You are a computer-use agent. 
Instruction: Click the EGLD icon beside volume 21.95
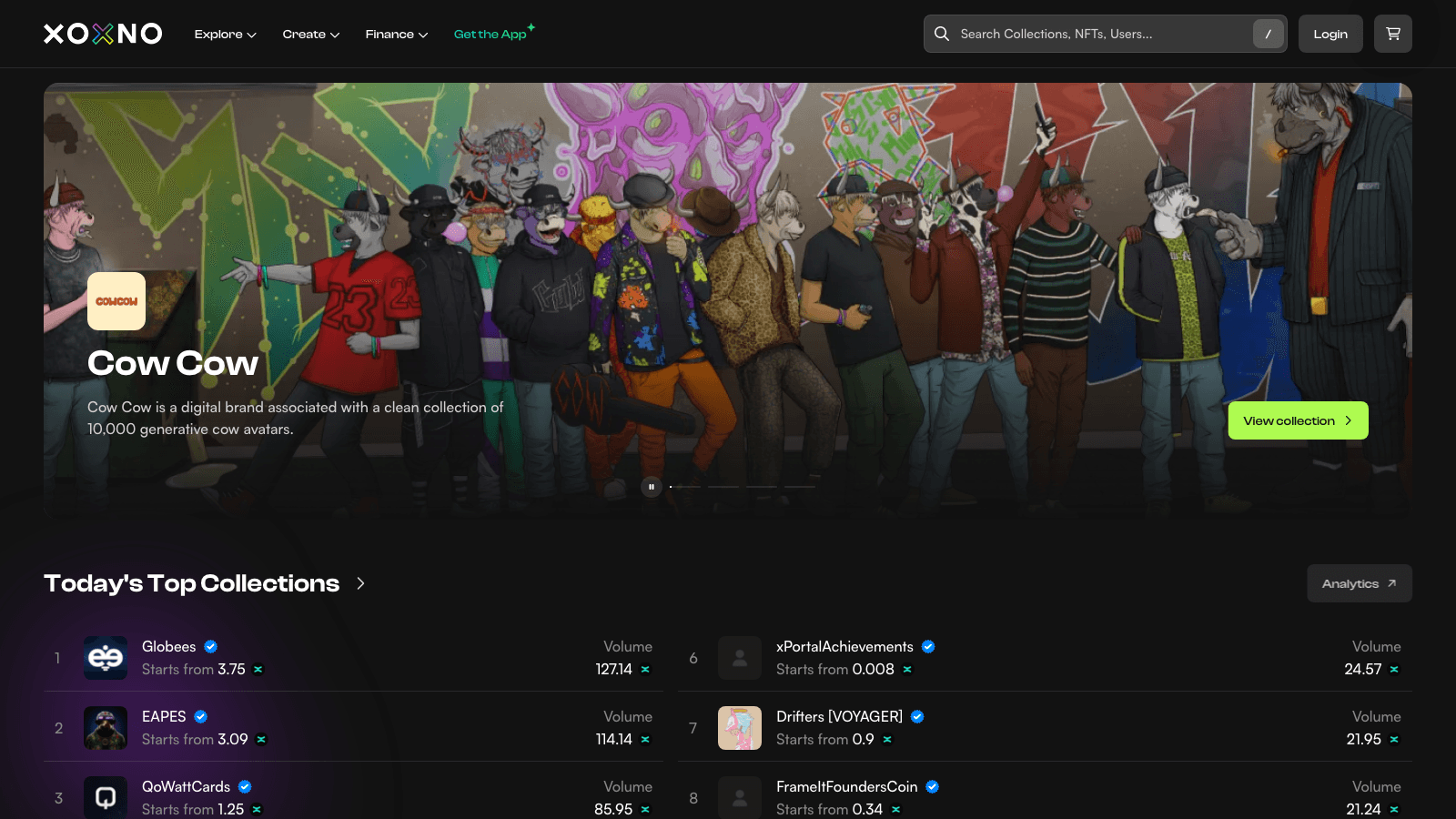1394,739
